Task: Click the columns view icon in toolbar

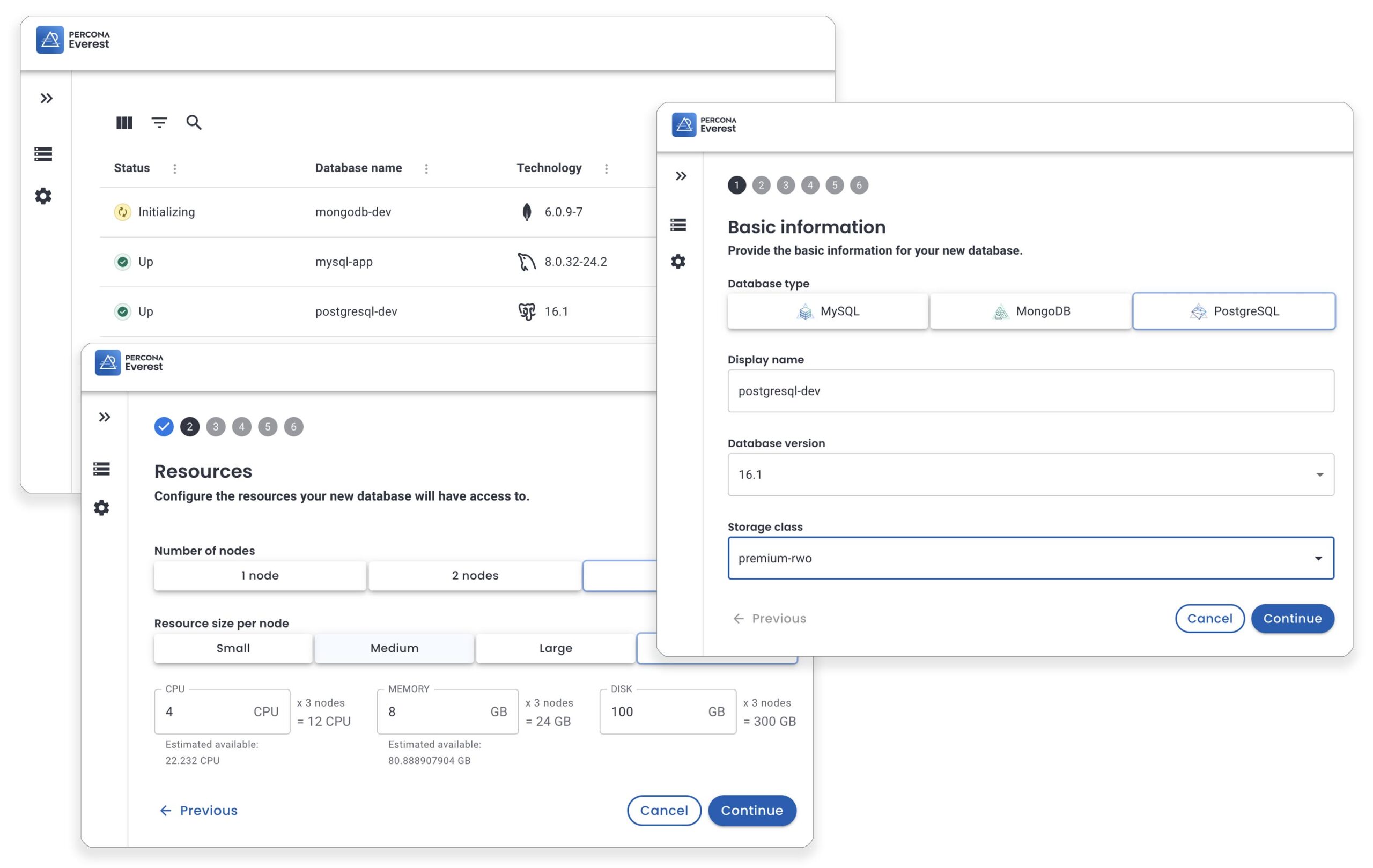Action: pyautogui.click(x=124, y=123)
